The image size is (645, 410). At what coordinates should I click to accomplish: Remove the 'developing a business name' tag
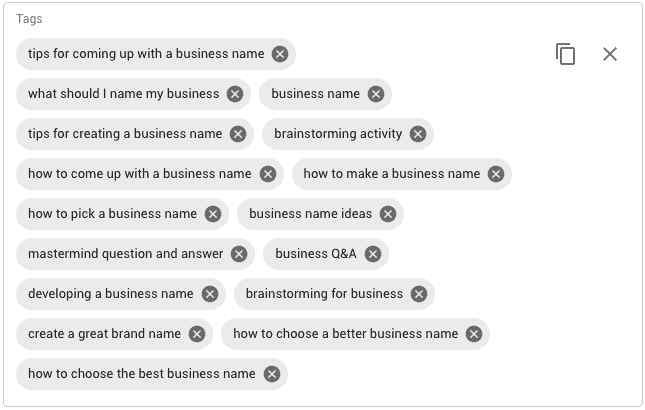click(x=210, y=294)
